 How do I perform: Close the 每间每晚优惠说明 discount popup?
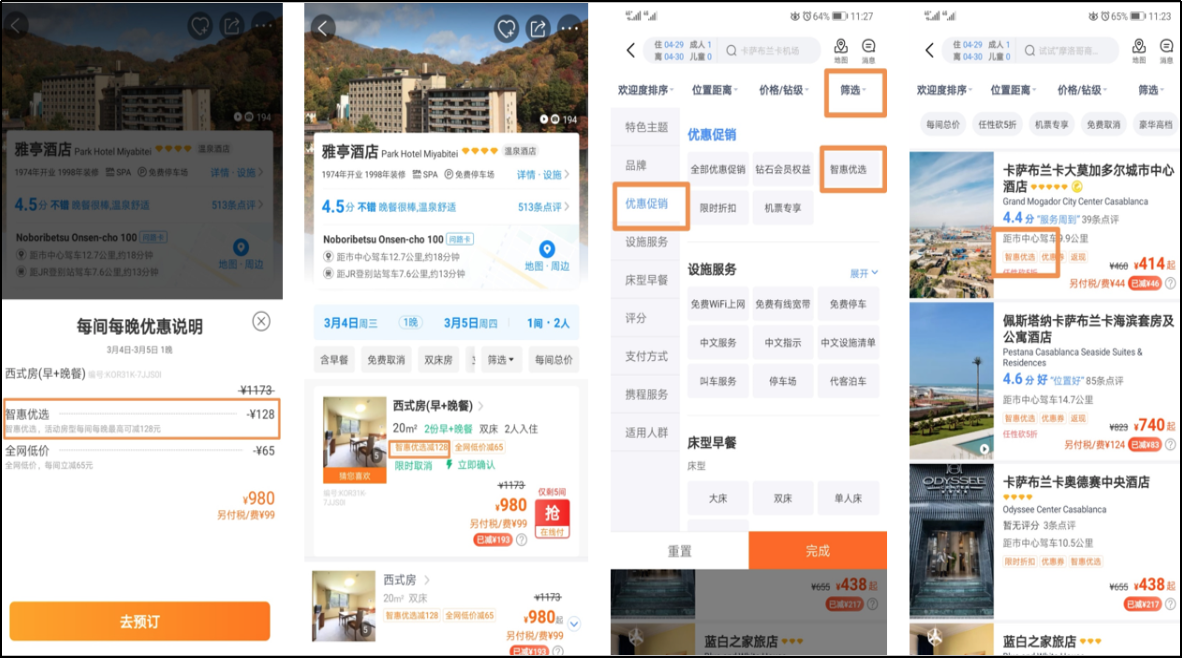[x=261, y=321]
